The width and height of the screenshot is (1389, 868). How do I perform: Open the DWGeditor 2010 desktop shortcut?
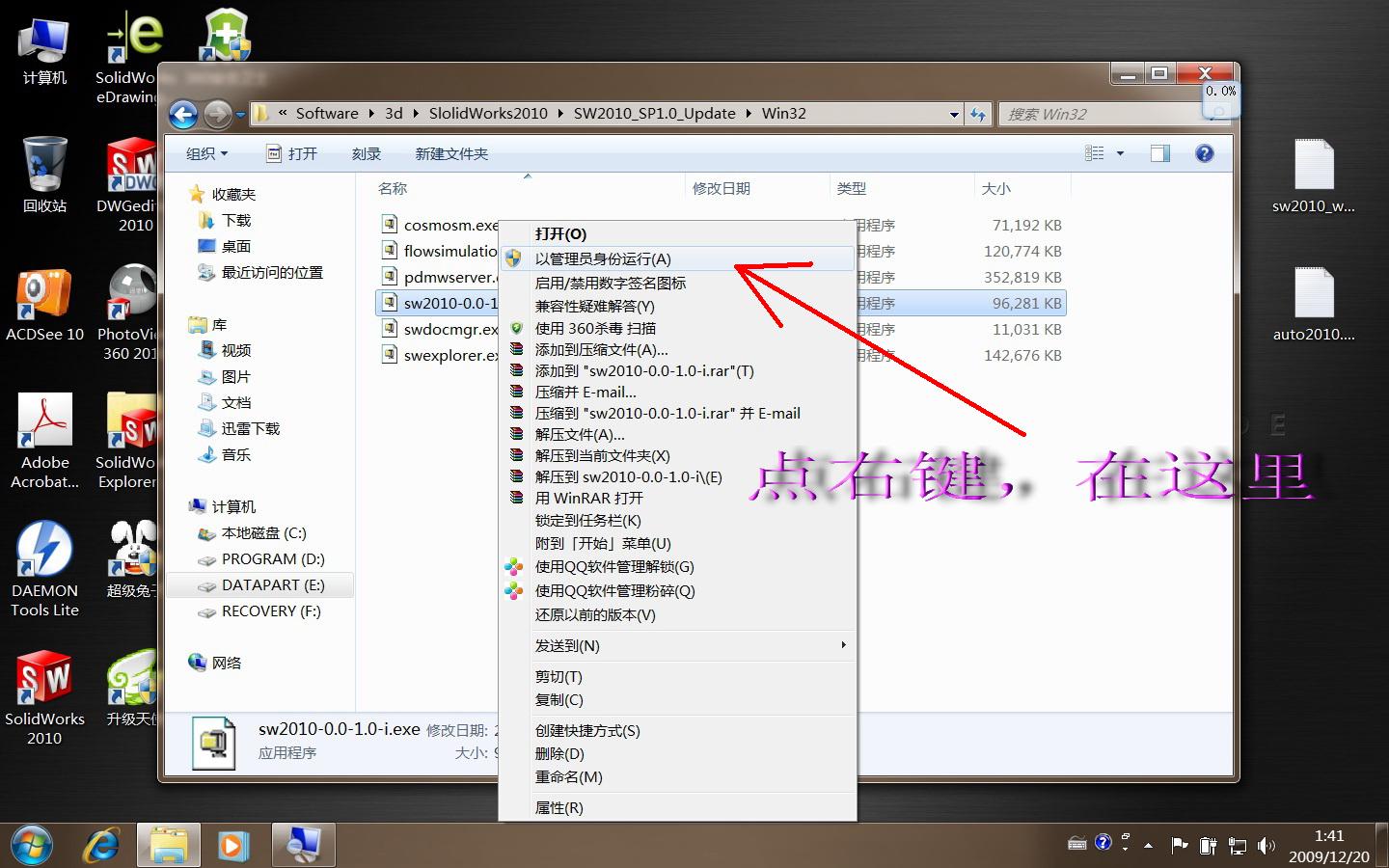127,185
